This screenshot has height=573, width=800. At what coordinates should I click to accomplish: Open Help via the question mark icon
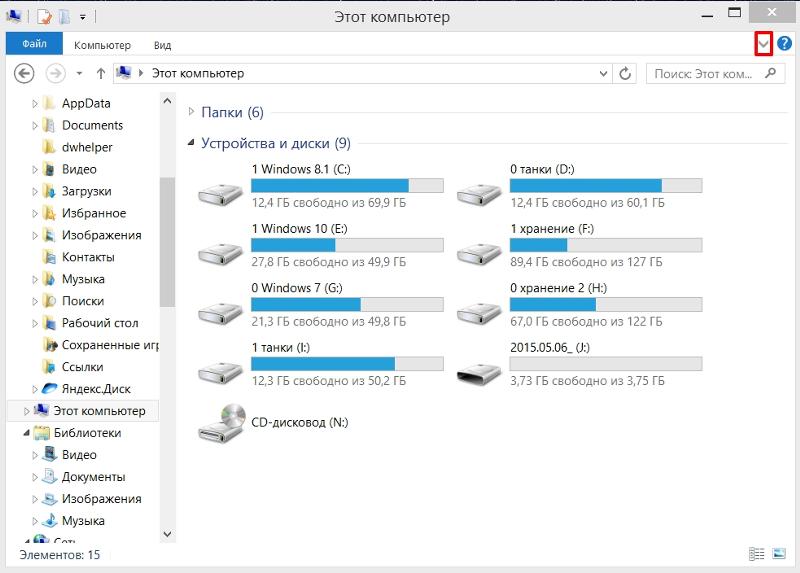(x=784, y=44)
